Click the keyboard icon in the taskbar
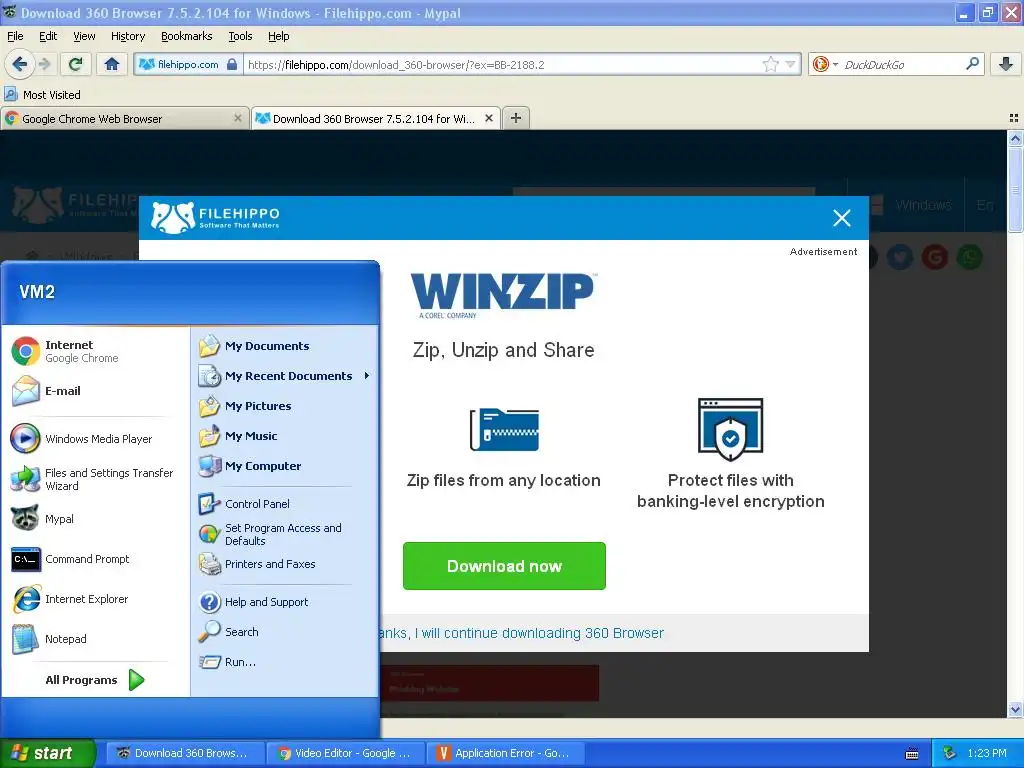The height and width of the screenshot is (768, 1024). tap(912, 754)
